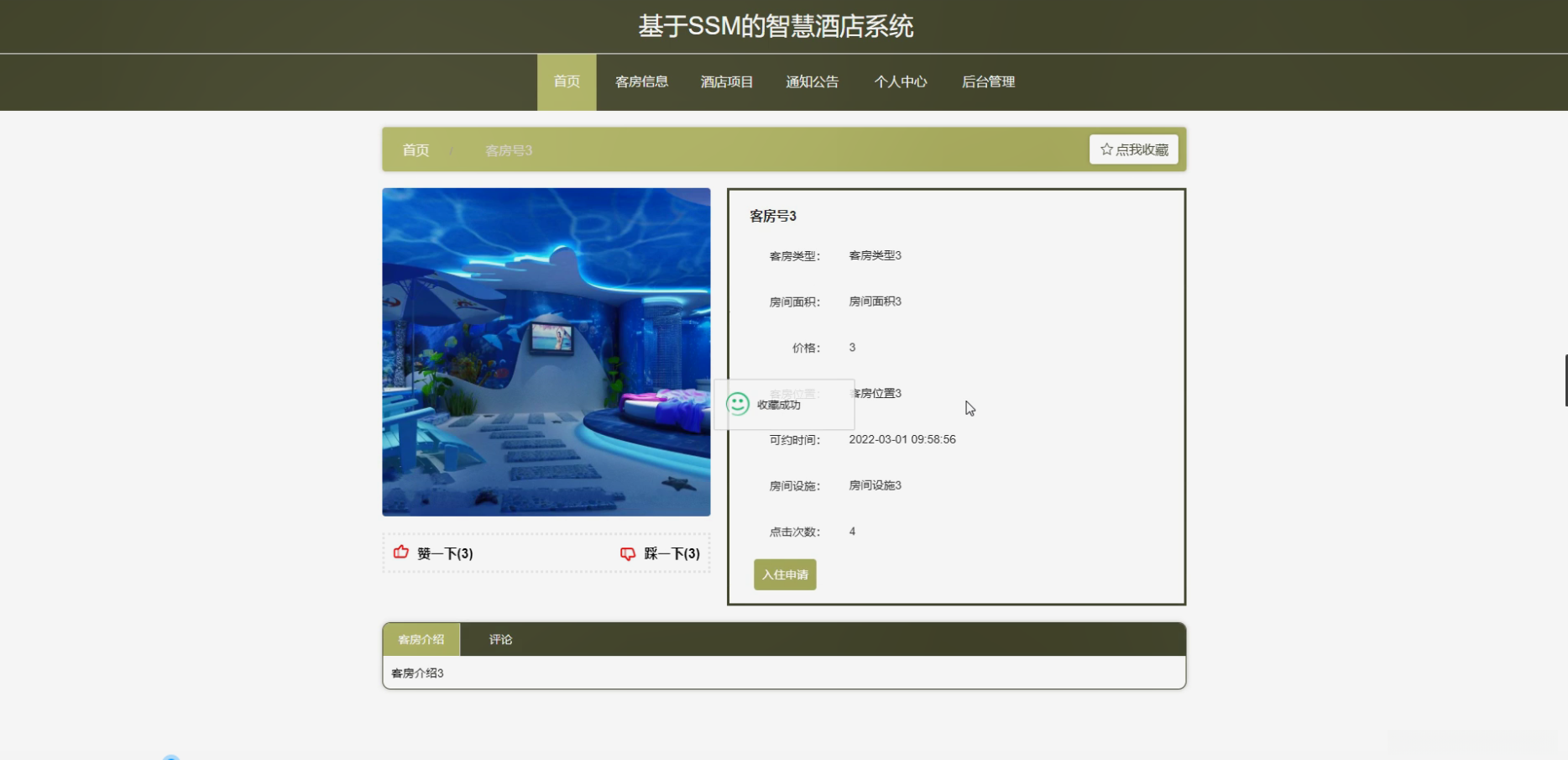
Task: Click 首页 in the breadcrumb bar
Action: tap(416, 150)
